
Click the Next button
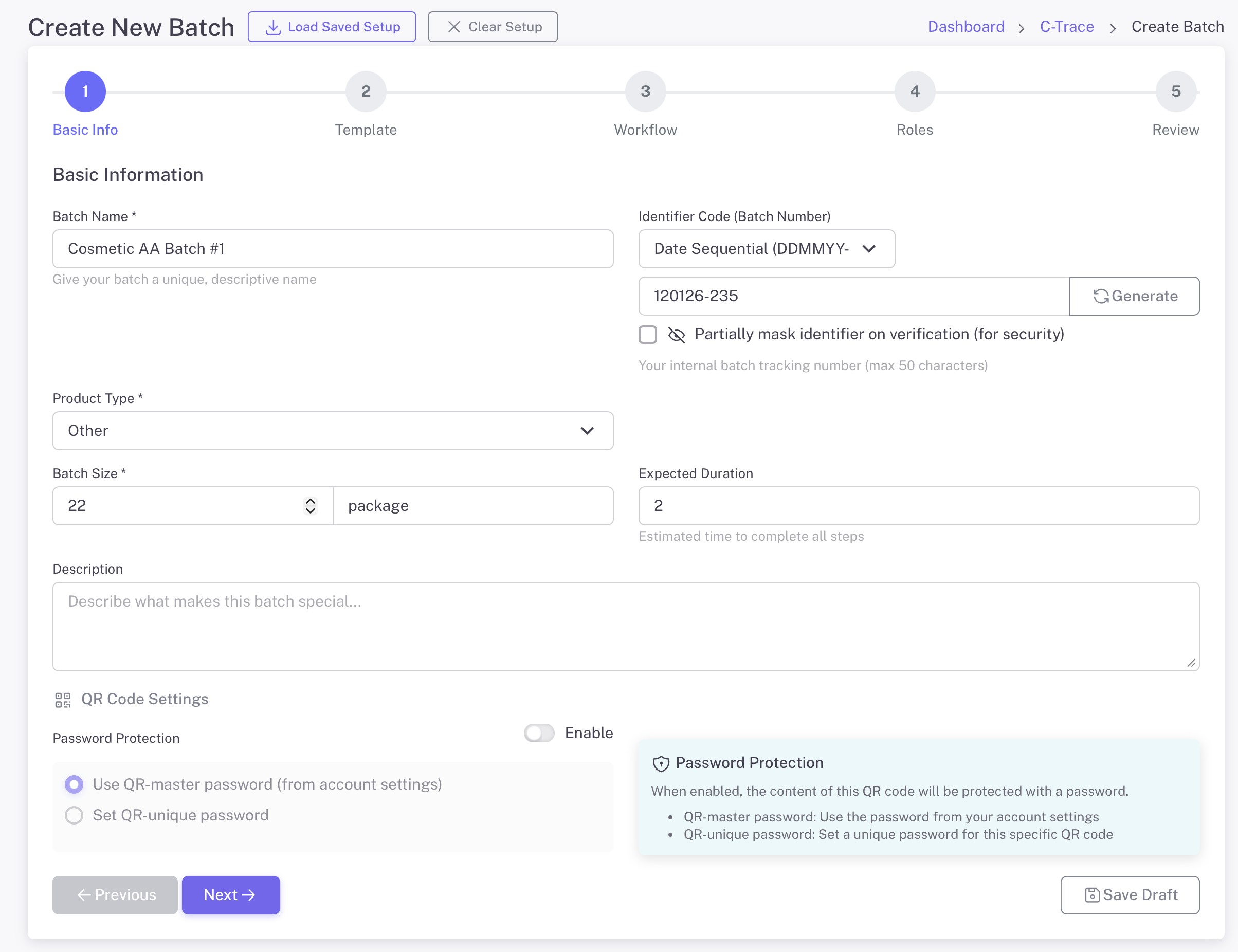click(x=231, y=895)
